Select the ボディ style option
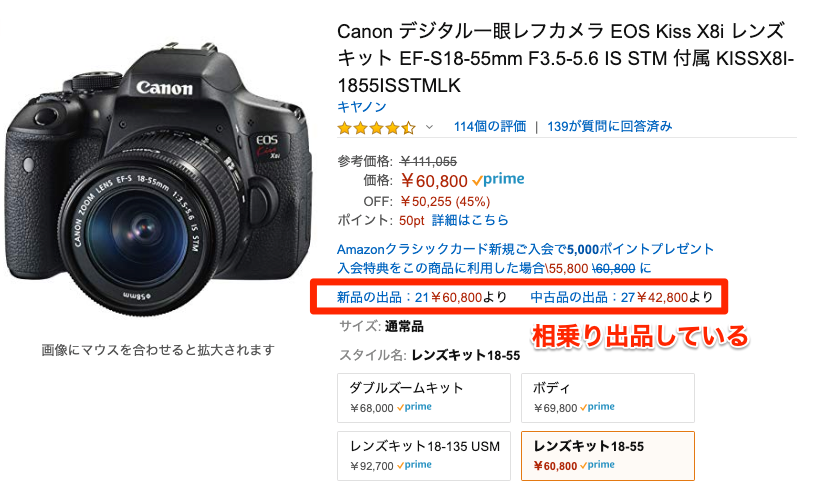819x492 pixels. (607, 398)
